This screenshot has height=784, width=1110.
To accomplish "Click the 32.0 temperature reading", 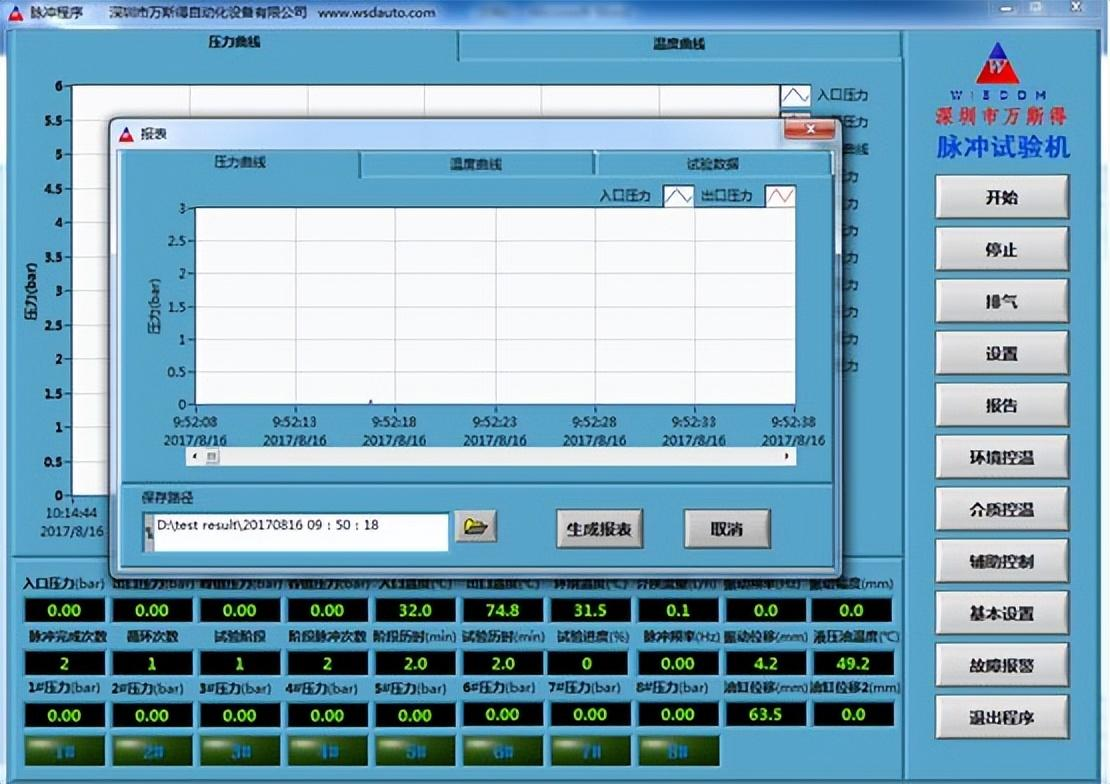I will (415, 610).
